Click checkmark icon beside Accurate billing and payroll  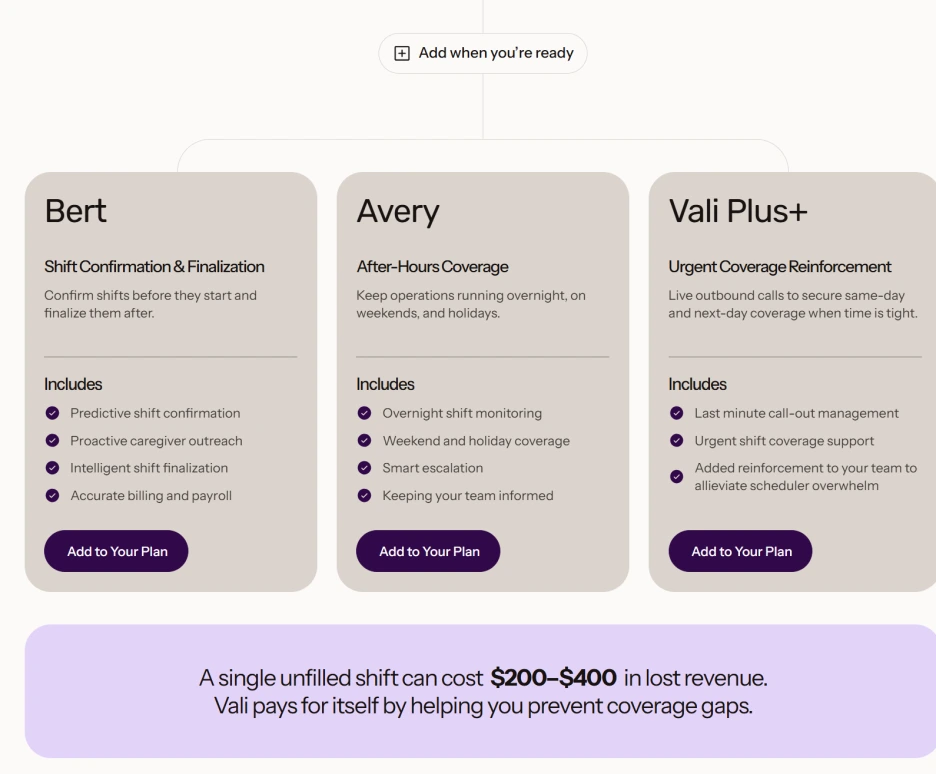click(53, 495)
